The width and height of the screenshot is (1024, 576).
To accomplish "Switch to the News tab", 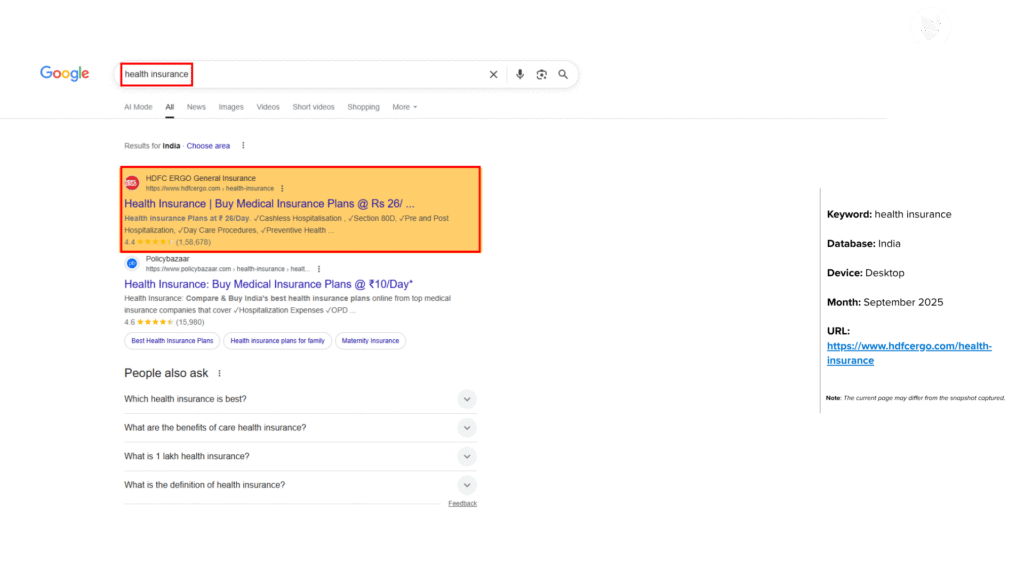I will 196,107.
